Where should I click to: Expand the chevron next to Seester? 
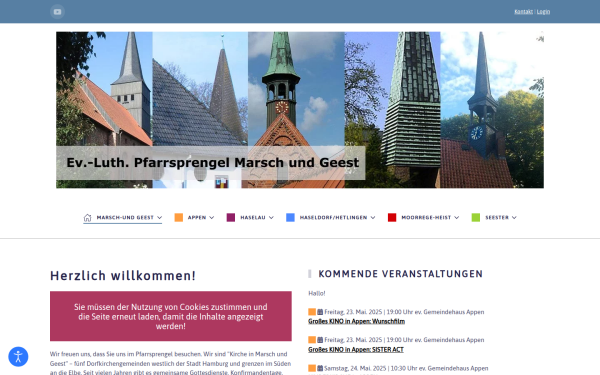[514, 217]
